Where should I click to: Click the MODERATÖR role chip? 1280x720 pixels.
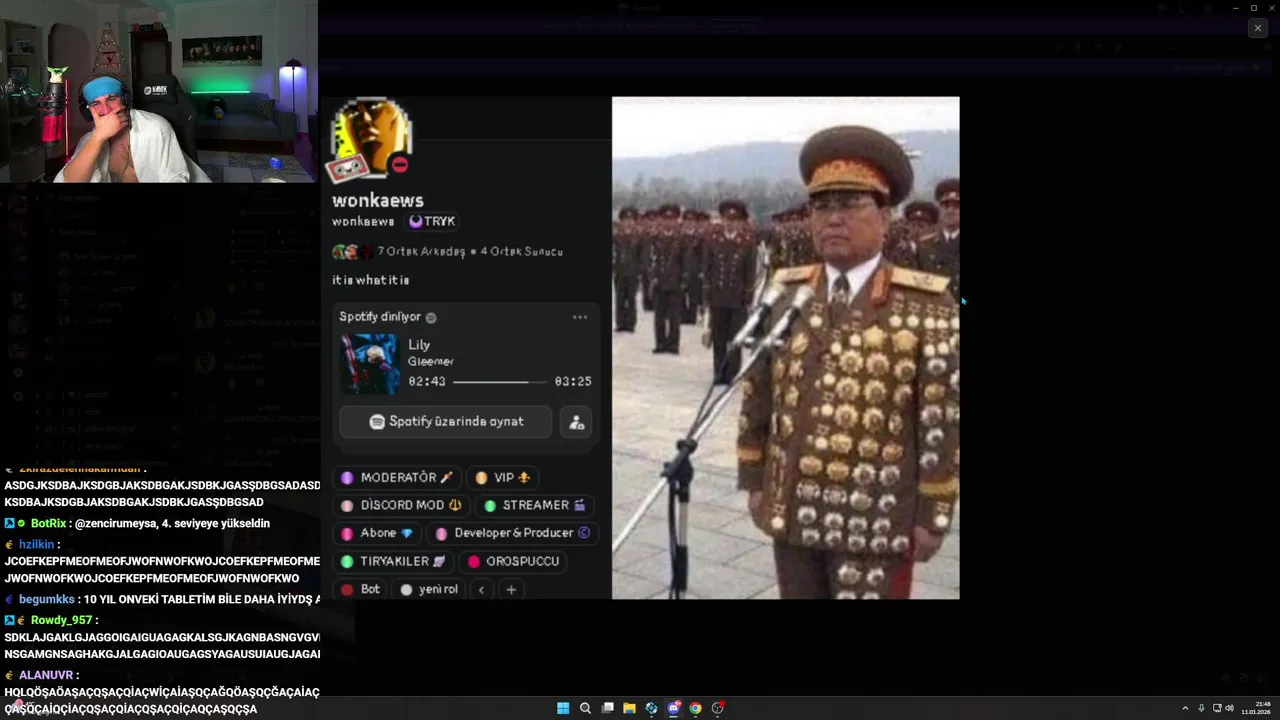397,478
